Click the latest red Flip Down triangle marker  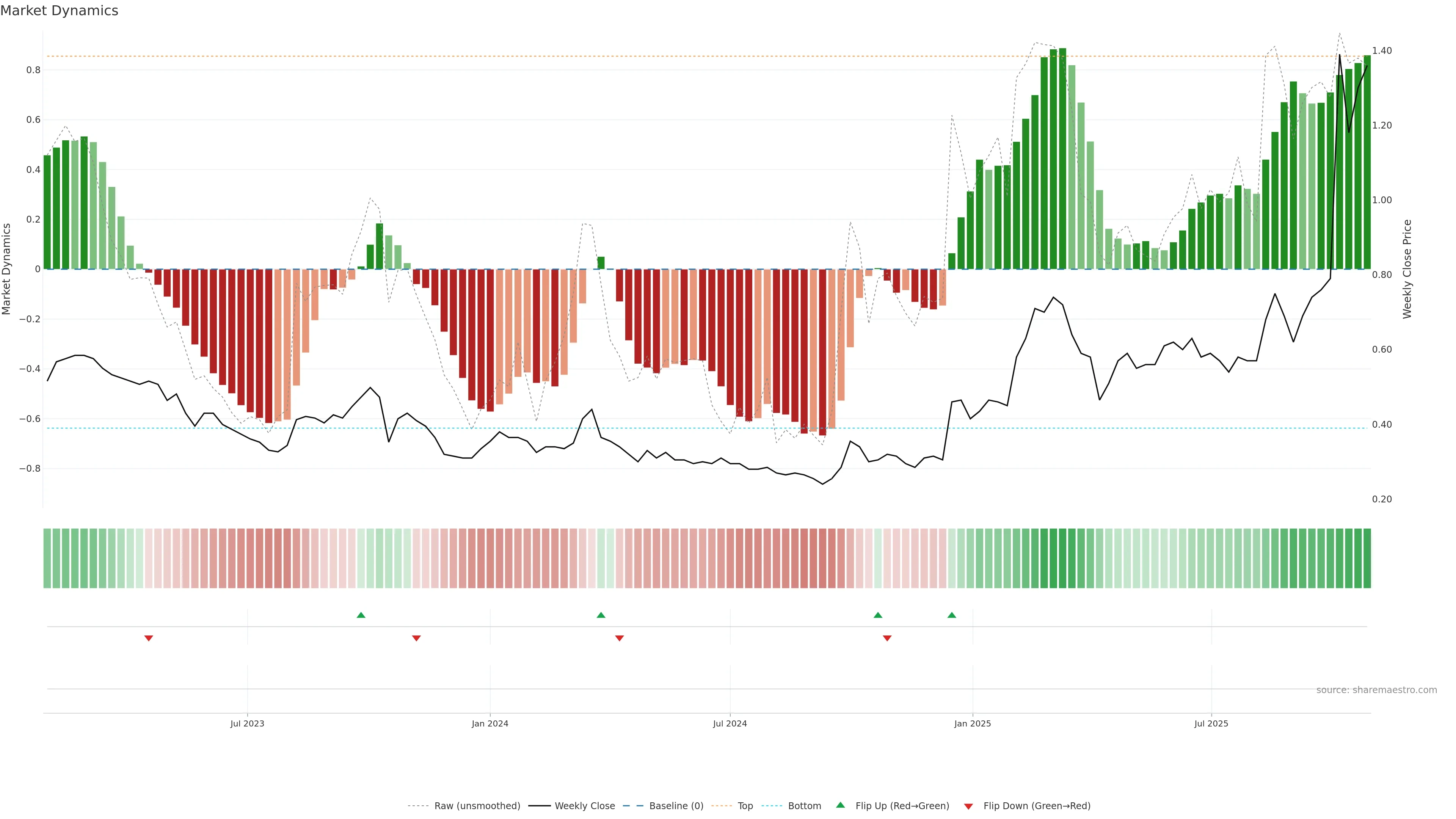887,638
